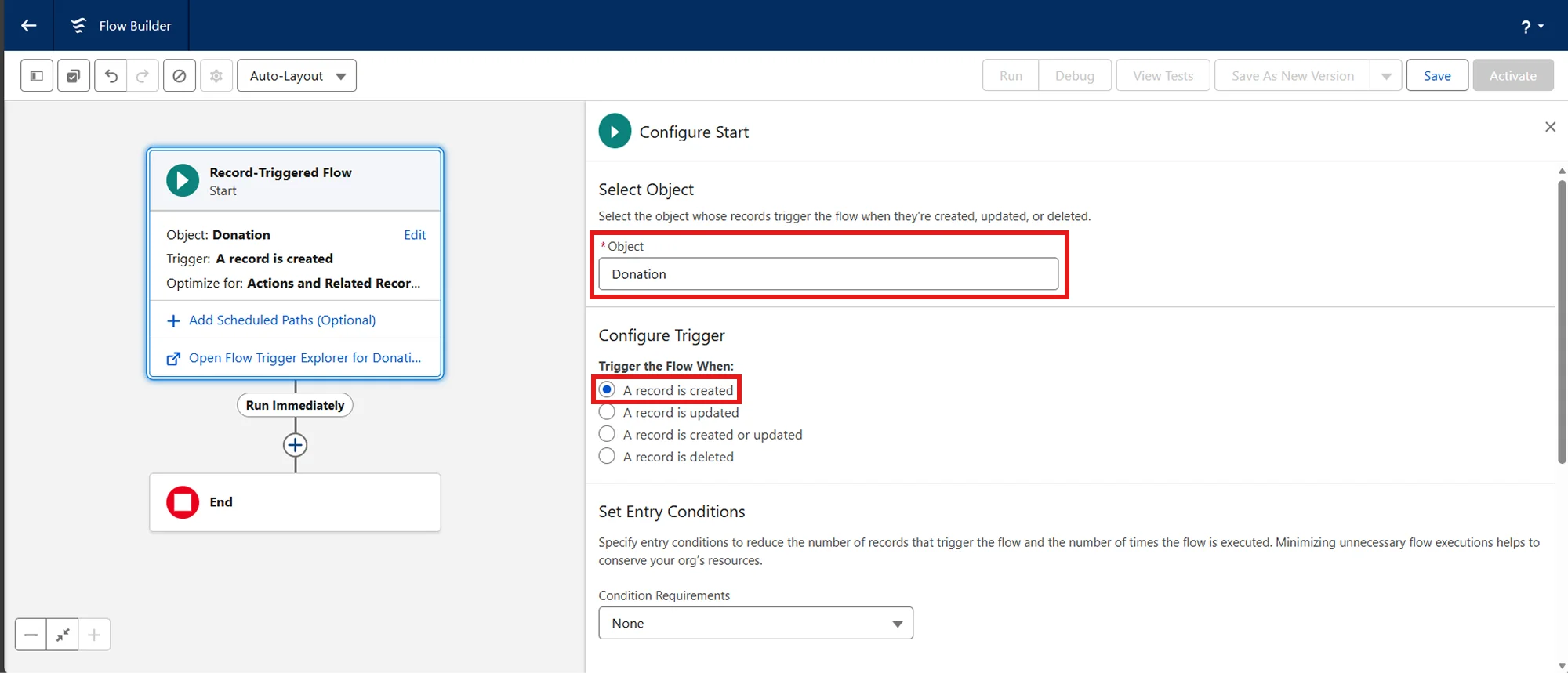Undo the last change
The width and height of the screenshot is (1568, 673).
[111, 76]
